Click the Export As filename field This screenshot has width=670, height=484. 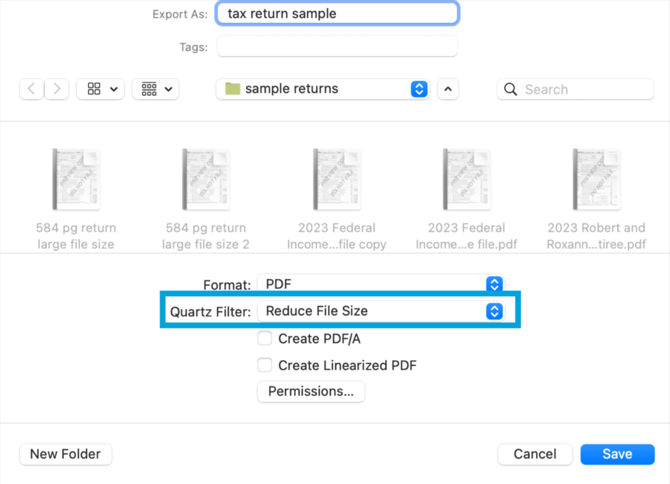pos(336,14)
